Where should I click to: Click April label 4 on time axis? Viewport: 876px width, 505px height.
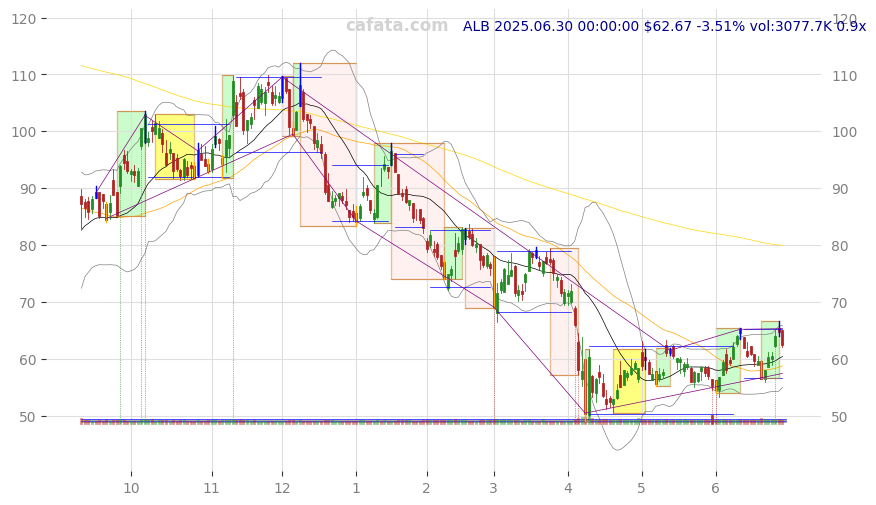click(568, 488)
